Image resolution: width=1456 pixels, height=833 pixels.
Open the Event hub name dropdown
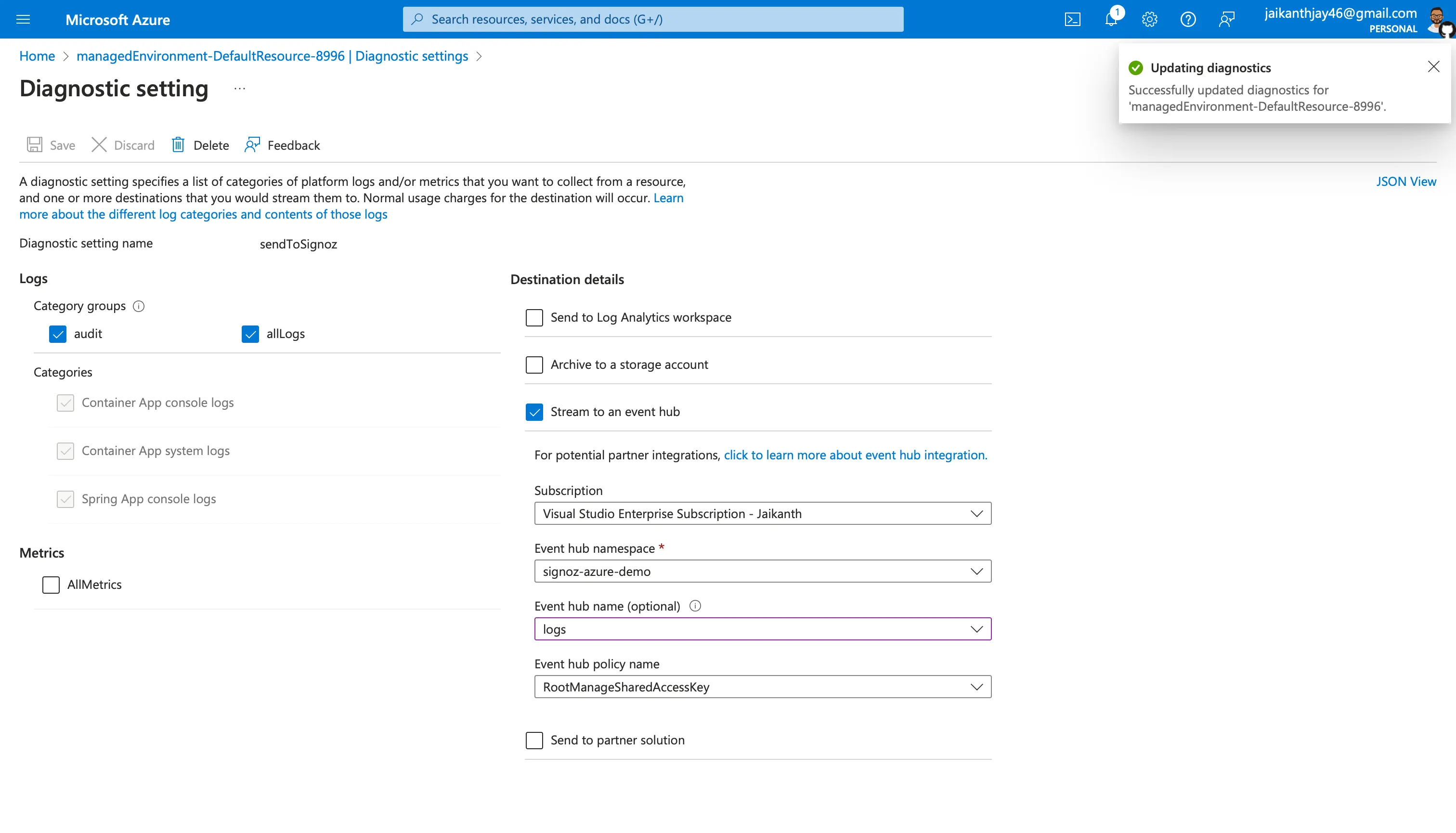click(x=763, y=629)
